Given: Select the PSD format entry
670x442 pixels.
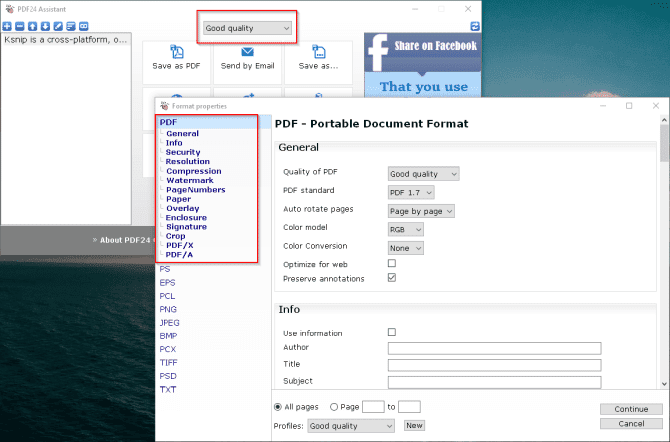Looking at the screenshot, I should [168, 376].
